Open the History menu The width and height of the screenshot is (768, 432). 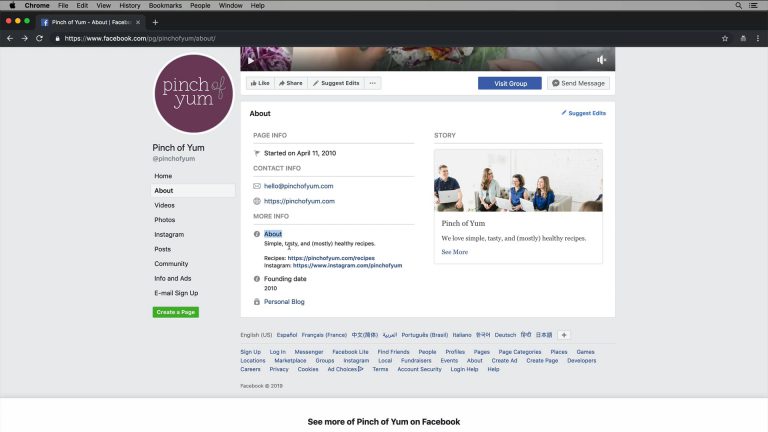[130, 5]
